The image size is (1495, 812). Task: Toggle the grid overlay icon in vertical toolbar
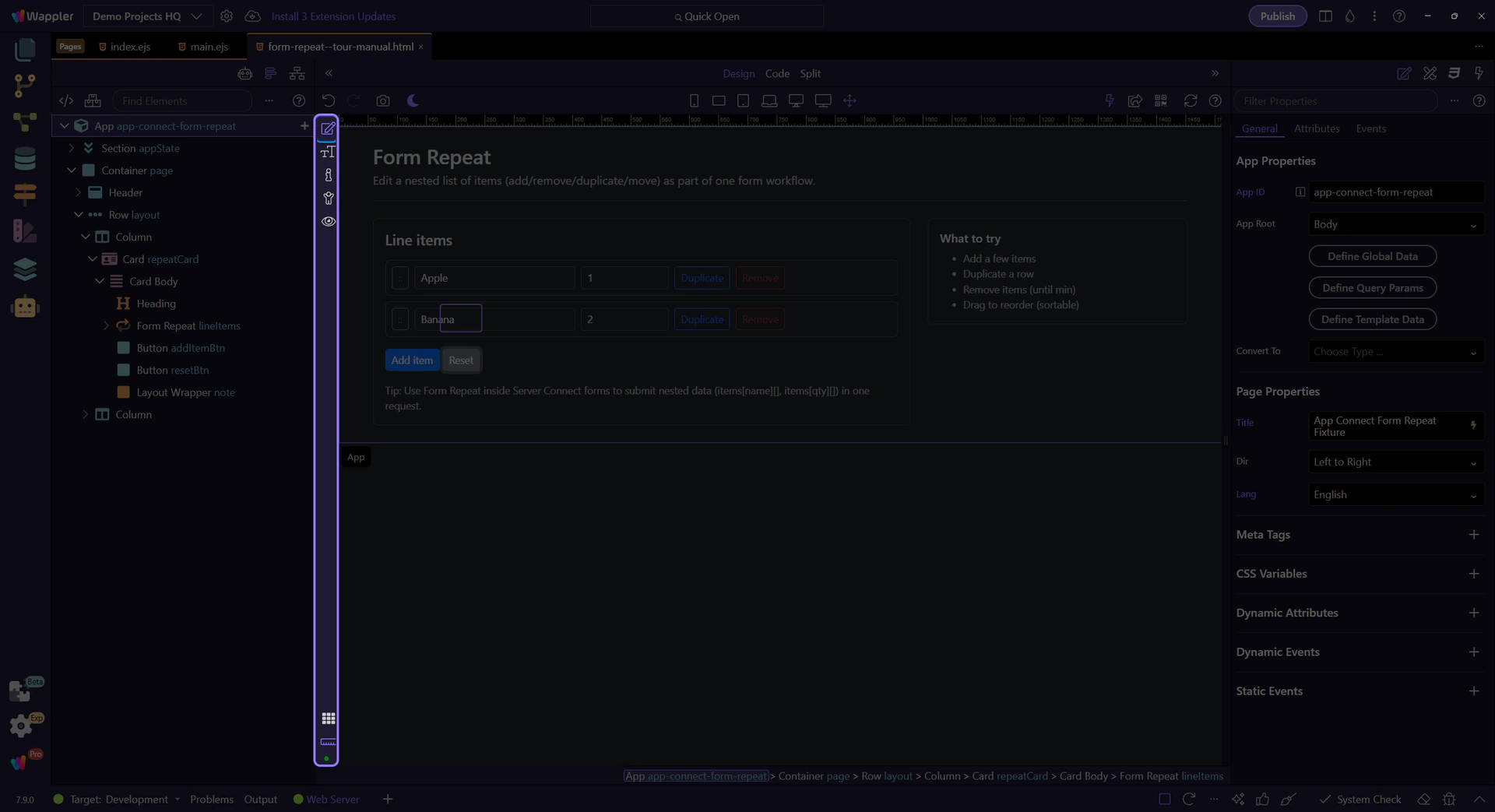pos(329,718)
